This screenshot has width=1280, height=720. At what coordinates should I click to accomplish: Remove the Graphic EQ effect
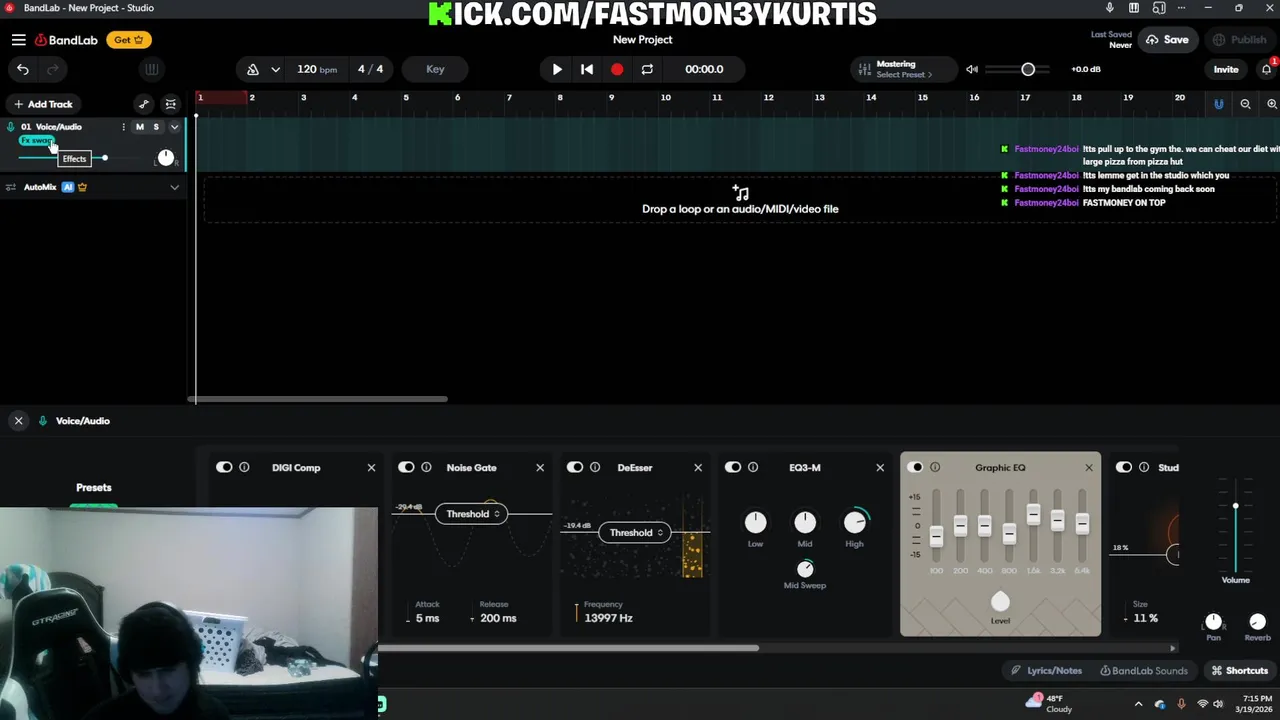1089,467
